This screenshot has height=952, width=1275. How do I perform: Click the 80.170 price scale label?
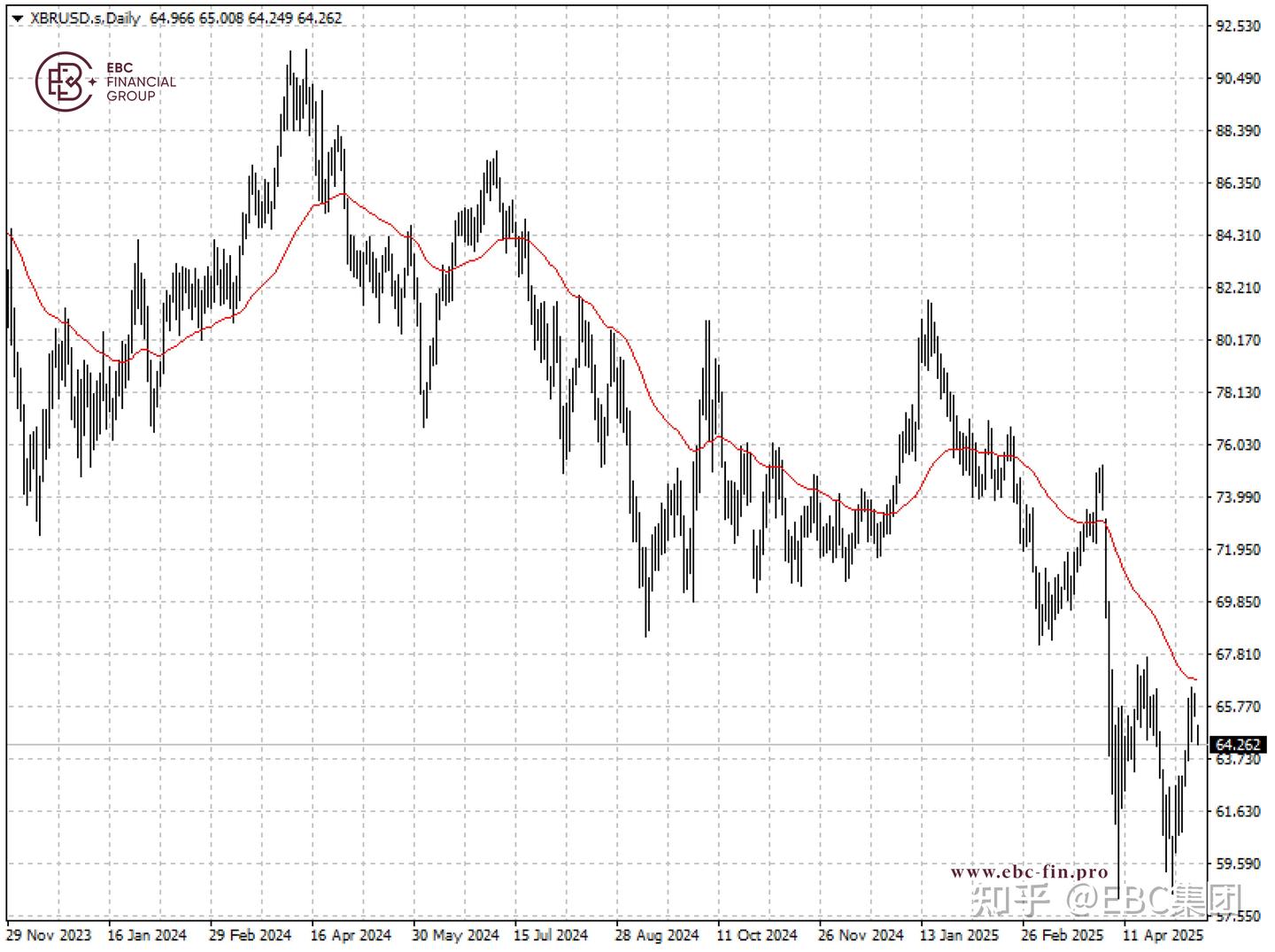(1238, 340)
